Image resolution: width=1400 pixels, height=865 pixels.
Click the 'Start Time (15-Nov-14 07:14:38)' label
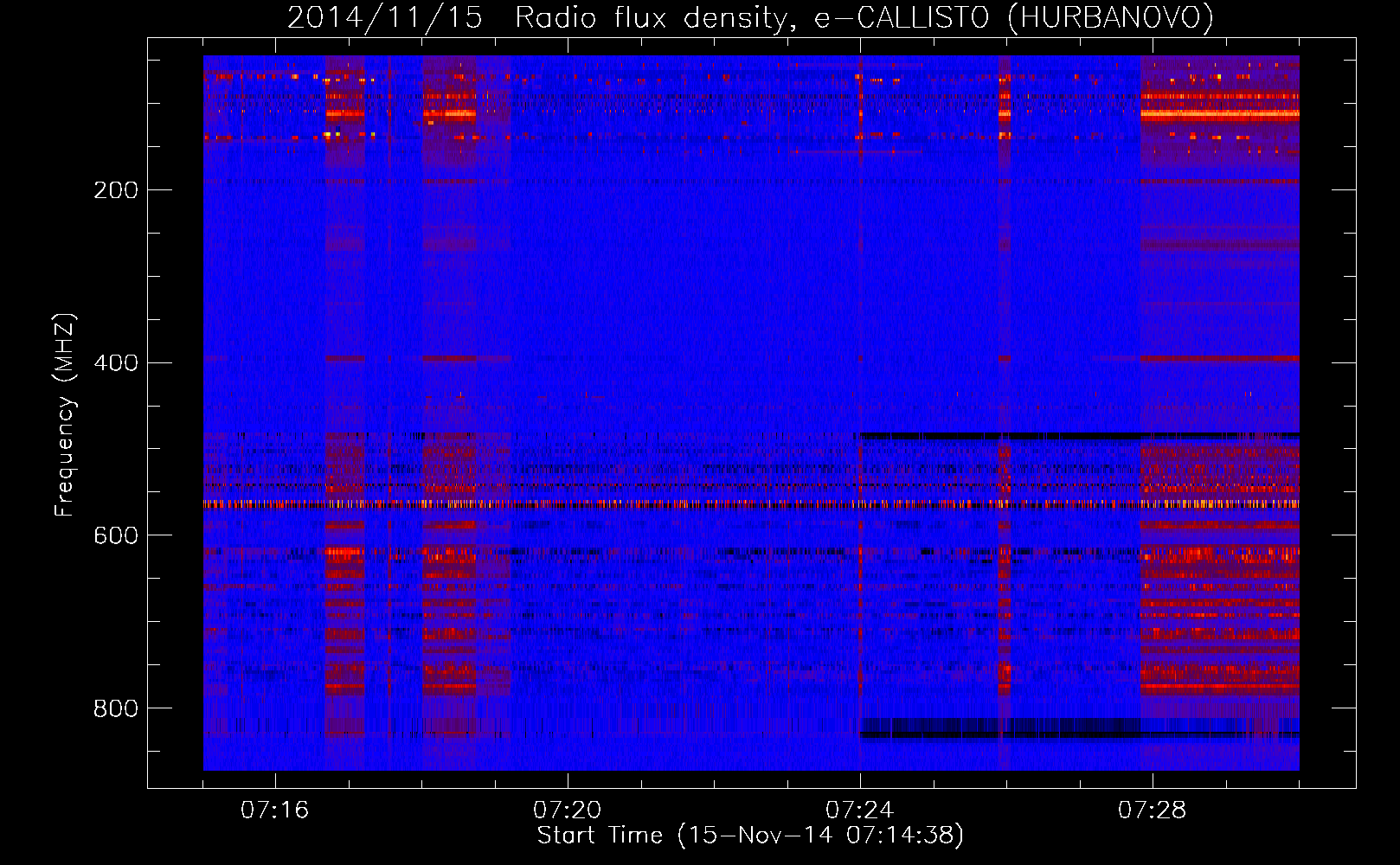(750, 836)
